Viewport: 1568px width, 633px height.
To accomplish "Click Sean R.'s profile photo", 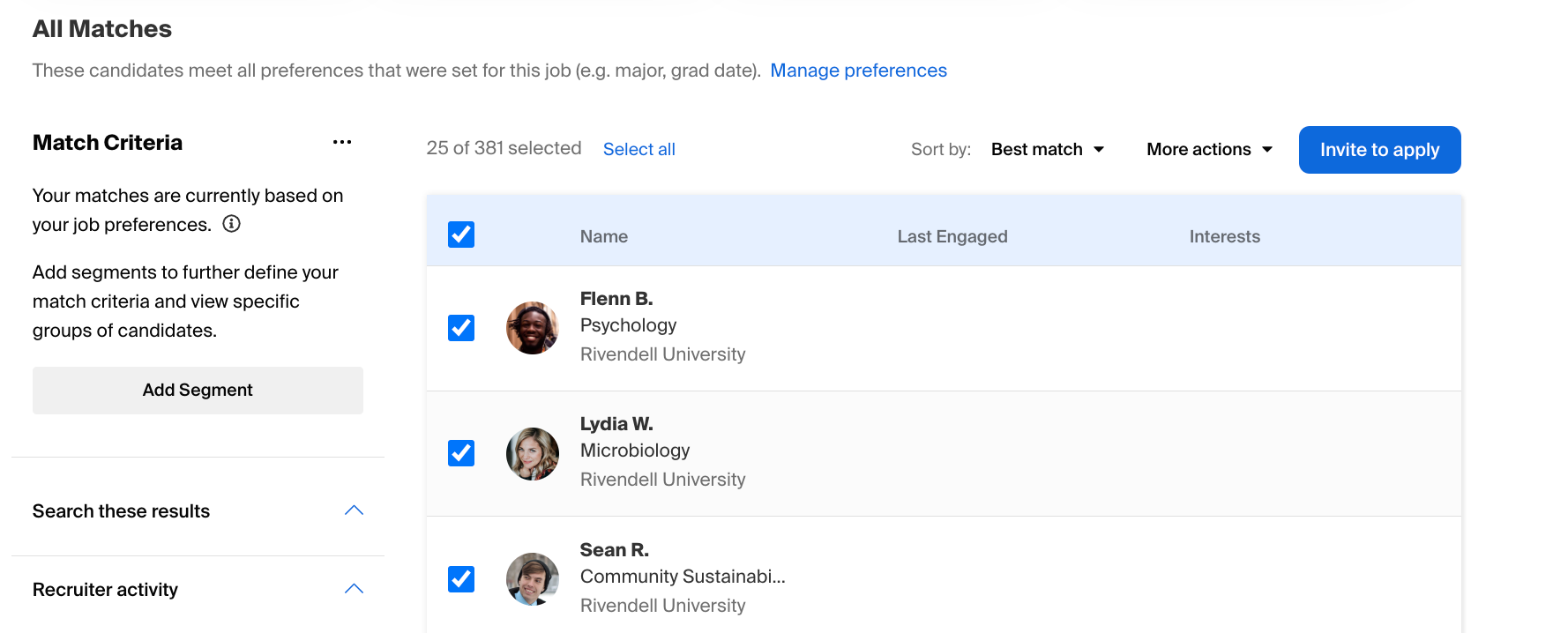I will pyautogui.click(x=532, y=579).
